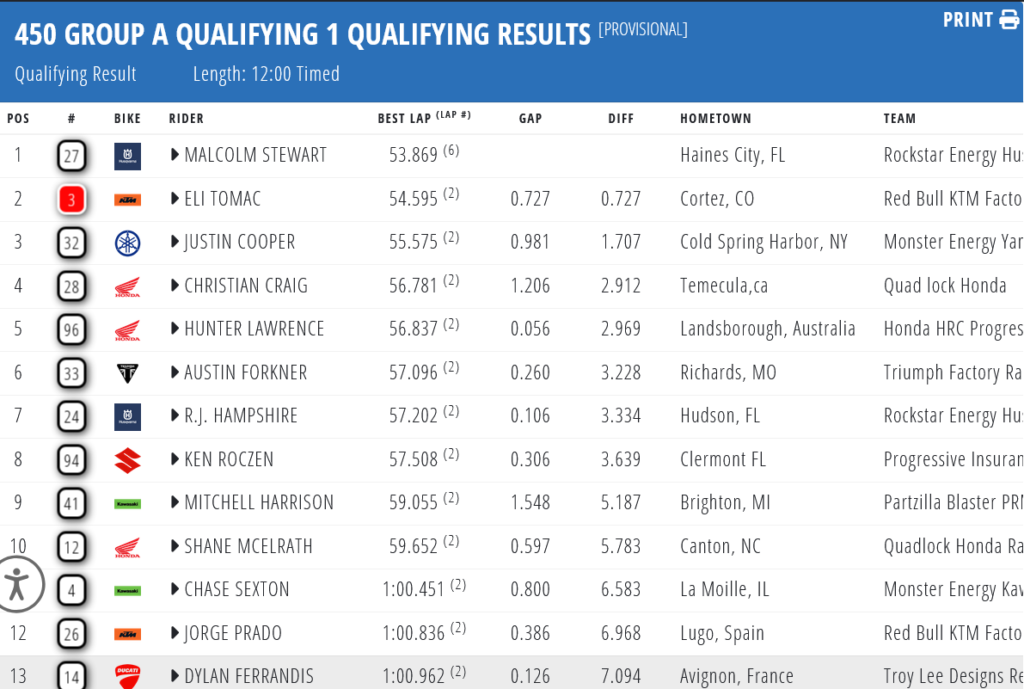
Task: Click rider name R.J. Hampshire
Action: pos(240,416)
